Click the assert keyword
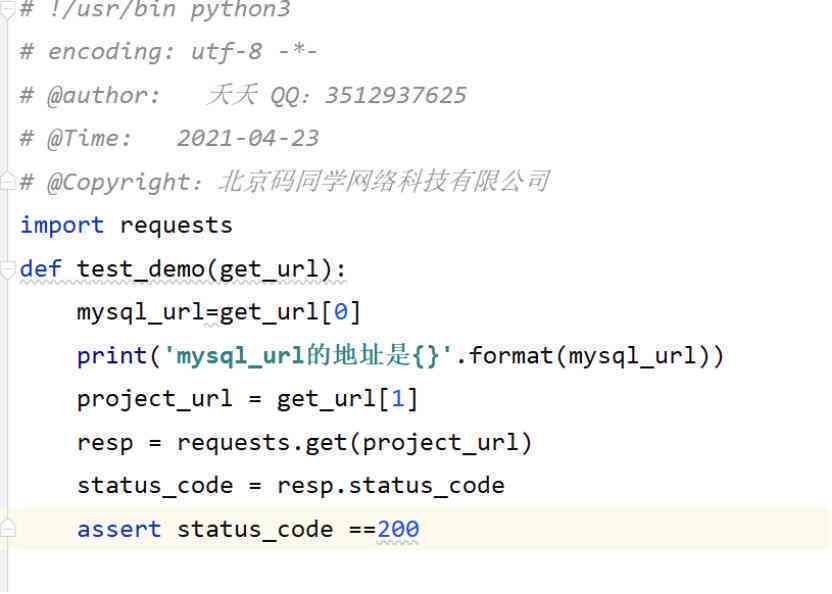The width and height of the screenshot is (832, 594). click(x=119, y=529)
